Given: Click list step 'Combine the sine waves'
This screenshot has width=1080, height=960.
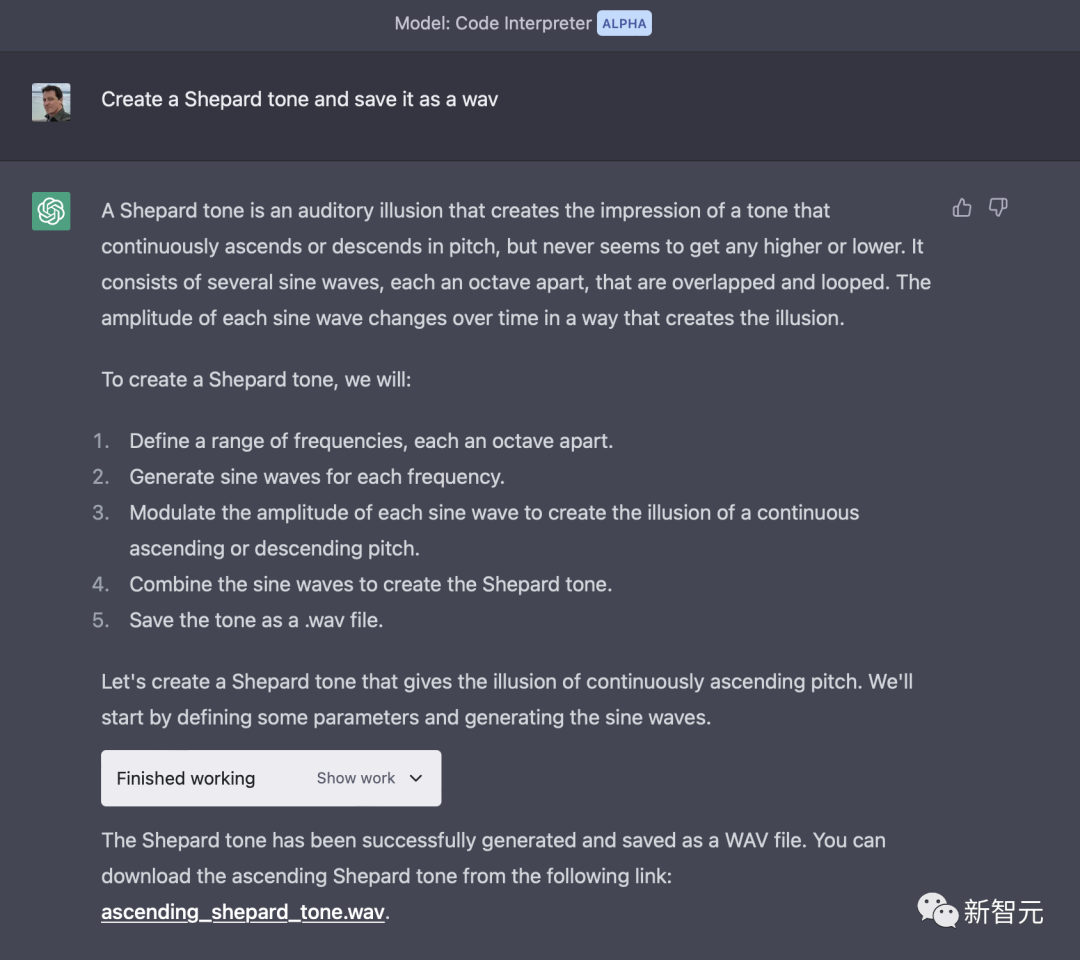Looking at the screenshot, I should pos(370,584).
